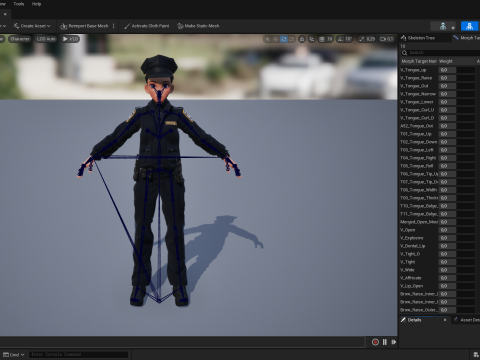Open the Tools menu
480x360 pixels.
point(19,4)
